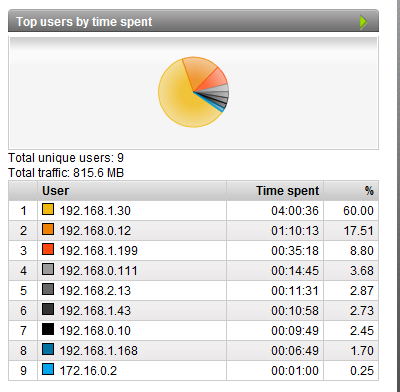Click the orange swatch for 192.168.0.12
Viewport: 400px width, 392px height.
click(x=48, y=229)
